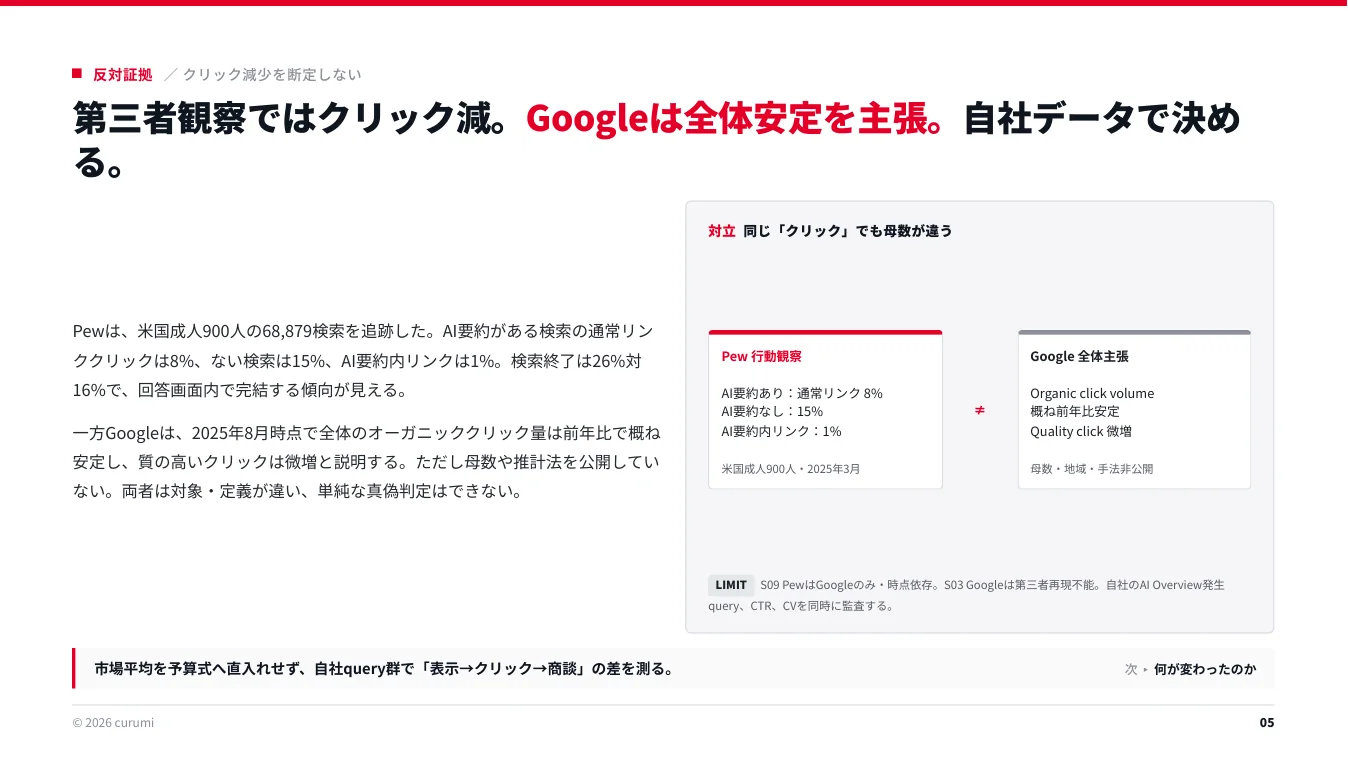Click the copyright text © 2026 curumi

[113, 722]
